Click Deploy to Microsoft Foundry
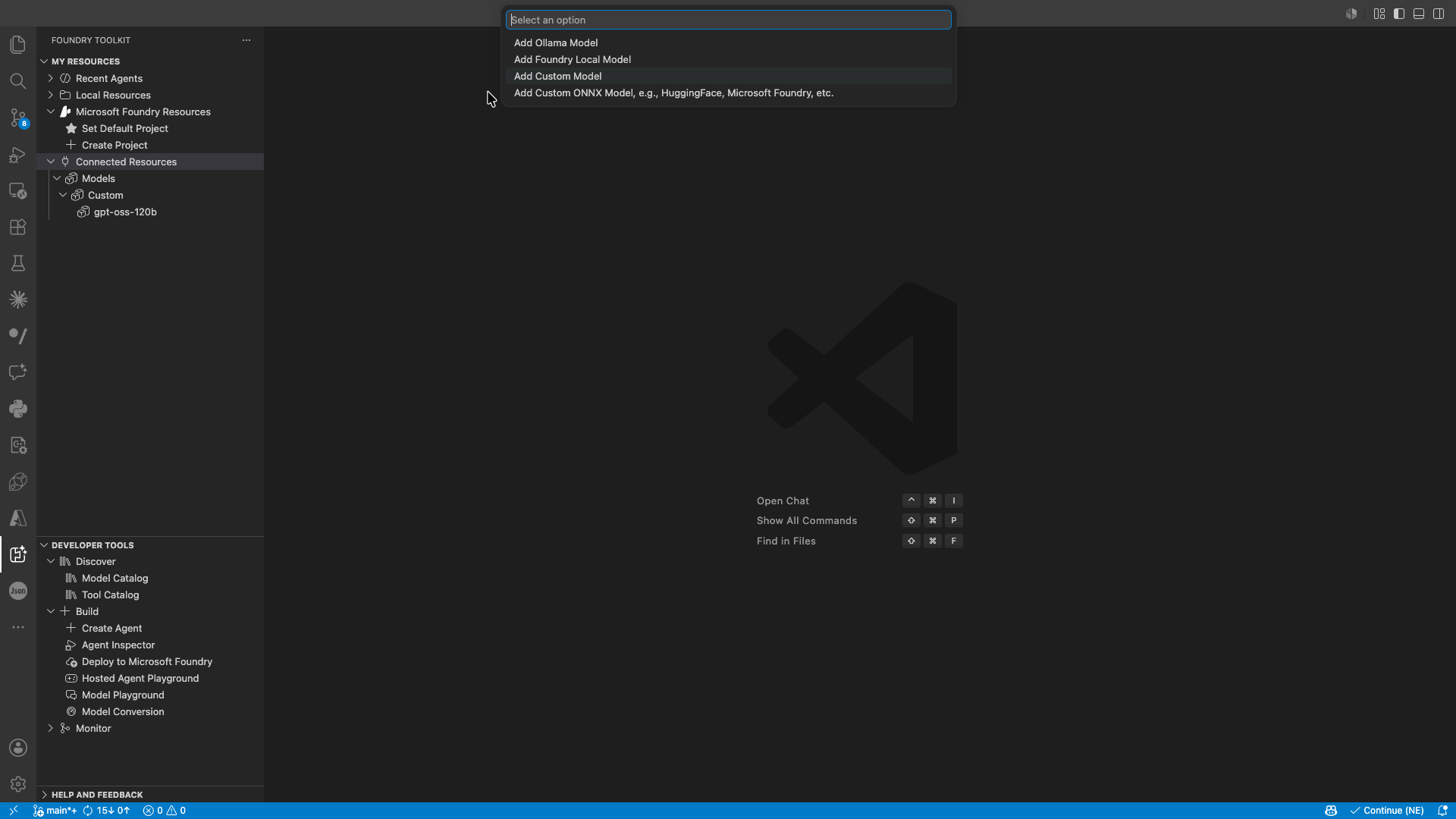Image resolution: width=1456 pixels, height=819 pixels. tap(147, 661)
